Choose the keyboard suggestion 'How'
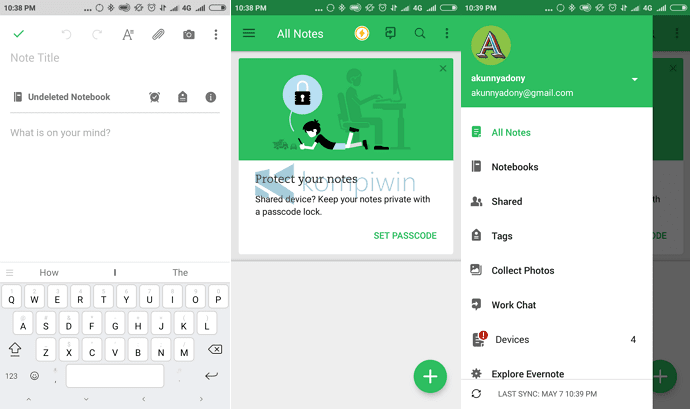 pyautogui.click(x=49, y=273)
